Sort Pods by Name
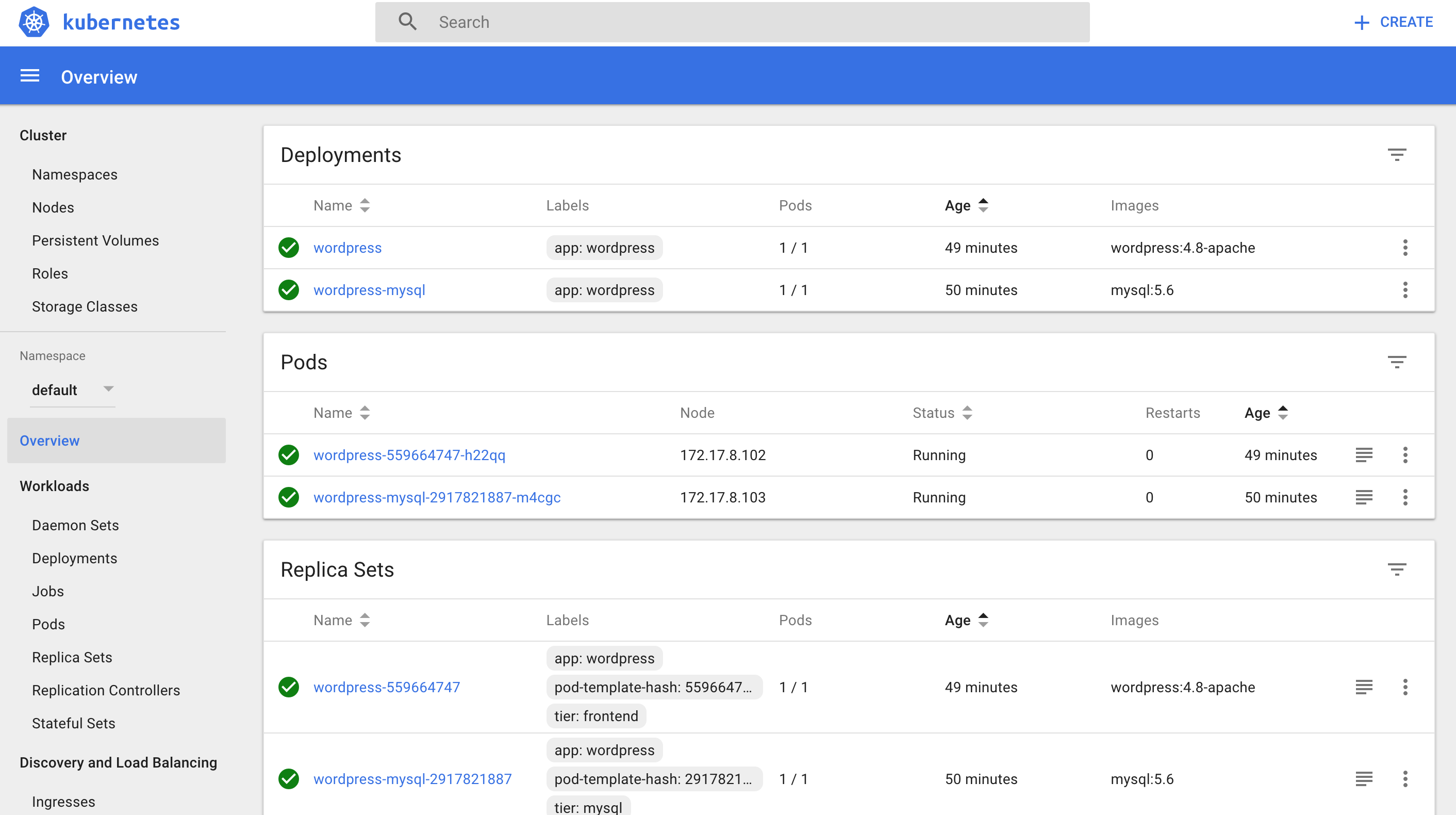 [342, 413]
